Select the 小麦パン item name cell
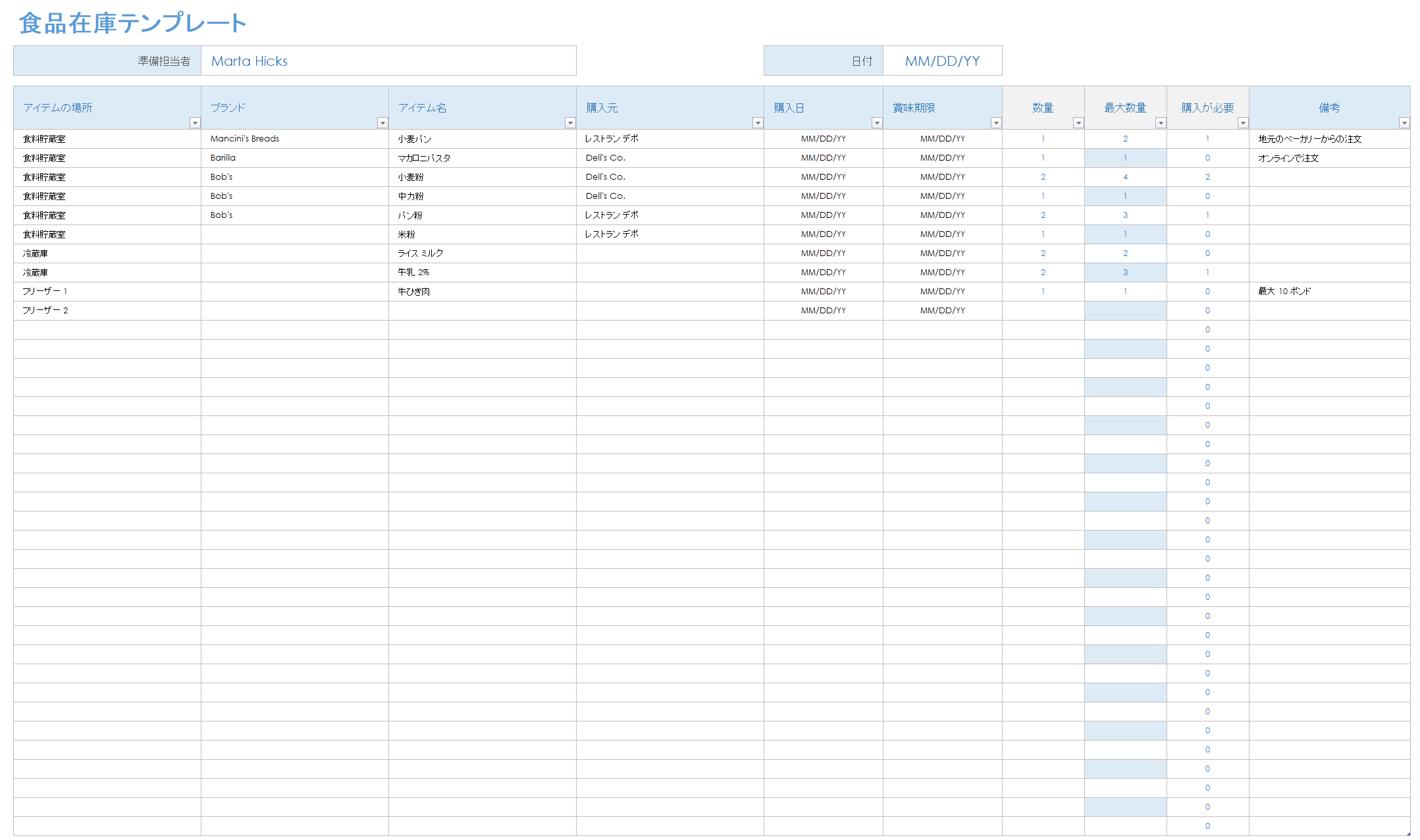This screenshot has height=840, width=1420. click(483, 139)
